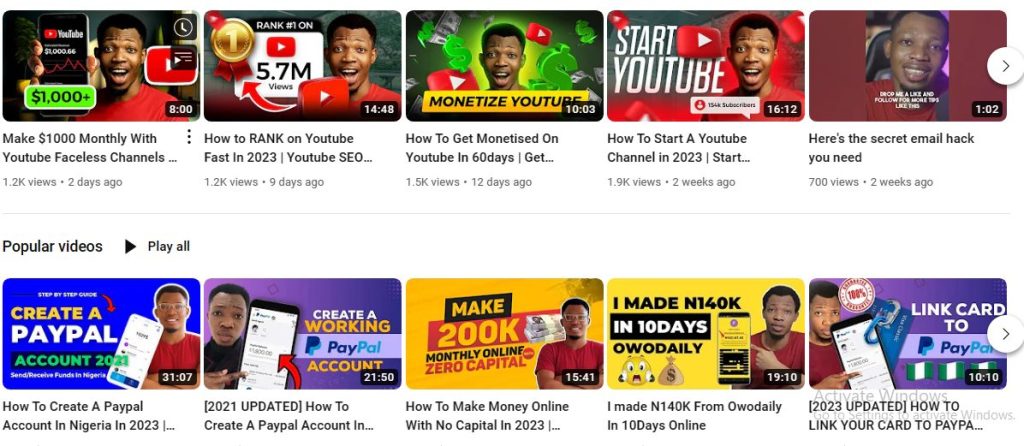Open title Make $1000 Monthly With Youtube Faceless
This screenshot has height=446, width=1024.
[90, 148]
